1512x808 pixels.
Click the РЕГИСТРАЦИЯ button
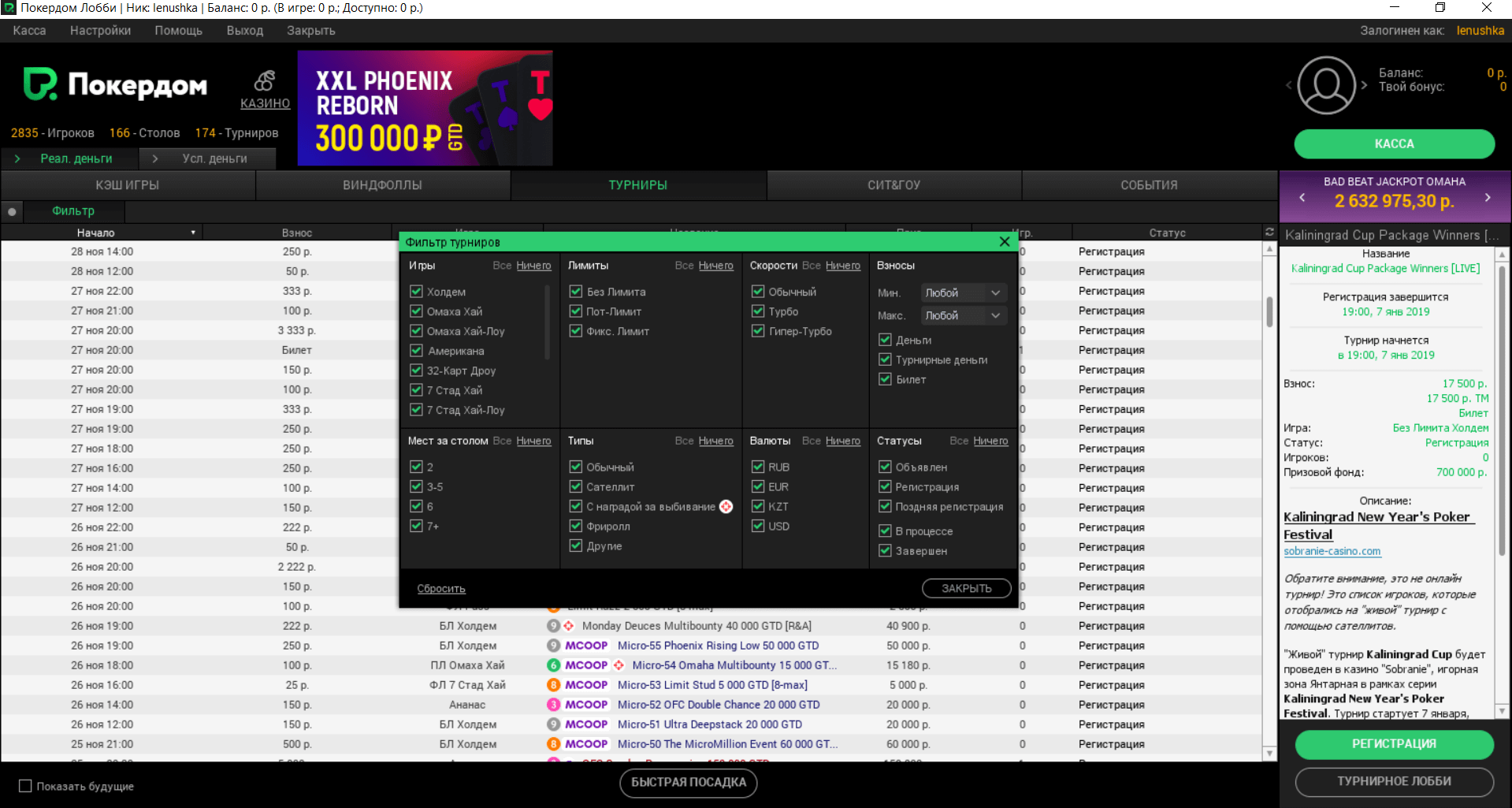(x=1394, y=743)
